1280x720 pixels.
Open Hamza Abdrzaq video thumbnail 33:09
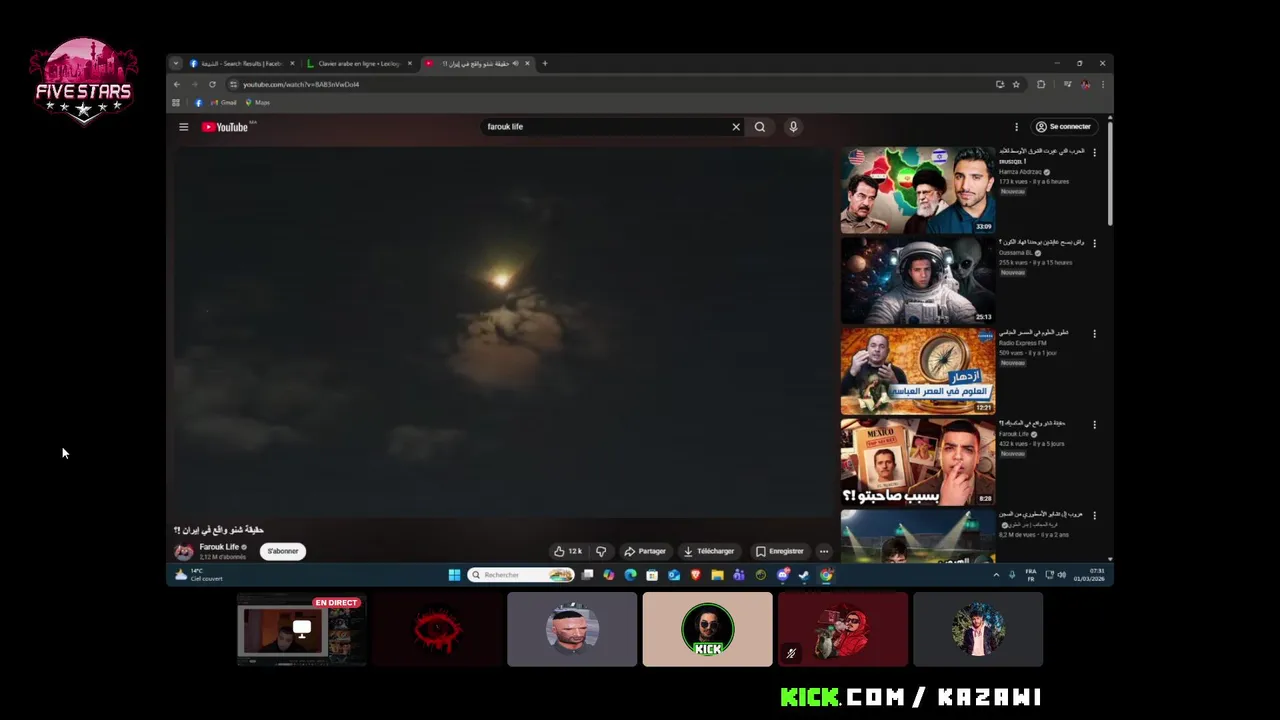coord(918,191)
